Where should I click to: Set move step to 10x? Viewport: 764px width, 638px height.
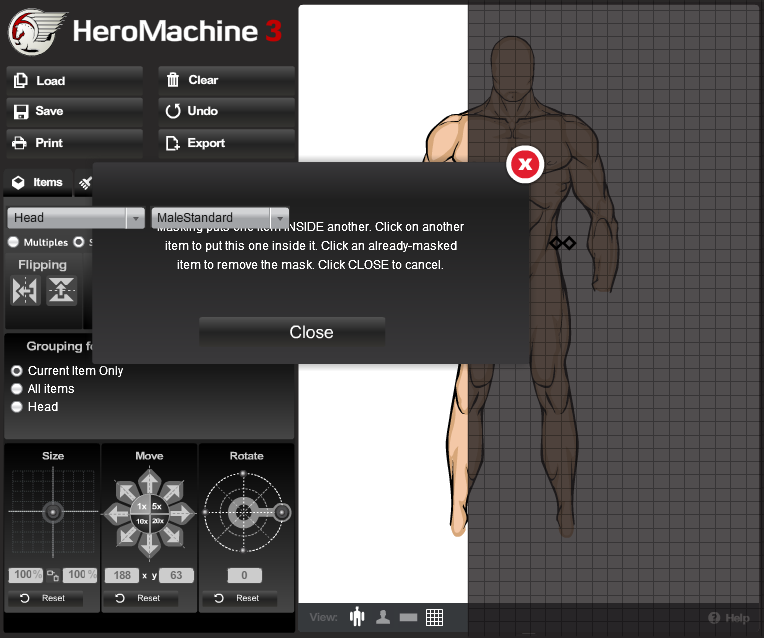coord(141,521)
